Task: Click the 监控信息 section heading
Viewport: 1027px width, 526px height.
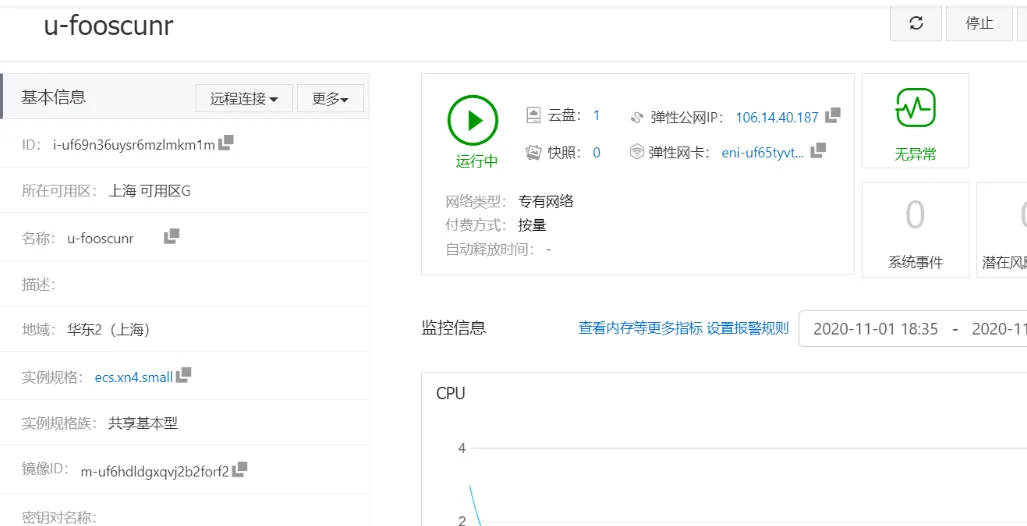Action: tap(454, 328)
